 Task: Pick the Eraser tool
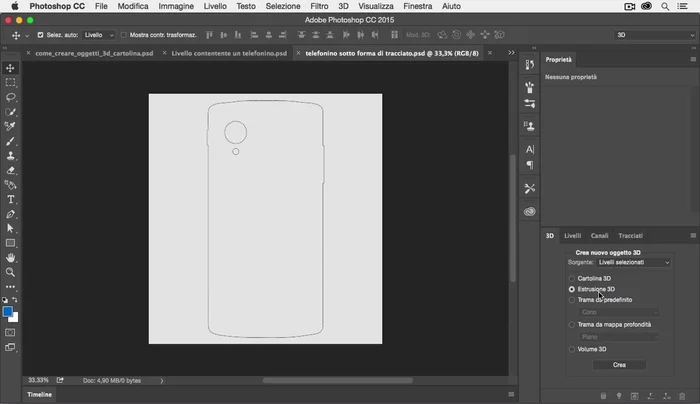(11, 170)
